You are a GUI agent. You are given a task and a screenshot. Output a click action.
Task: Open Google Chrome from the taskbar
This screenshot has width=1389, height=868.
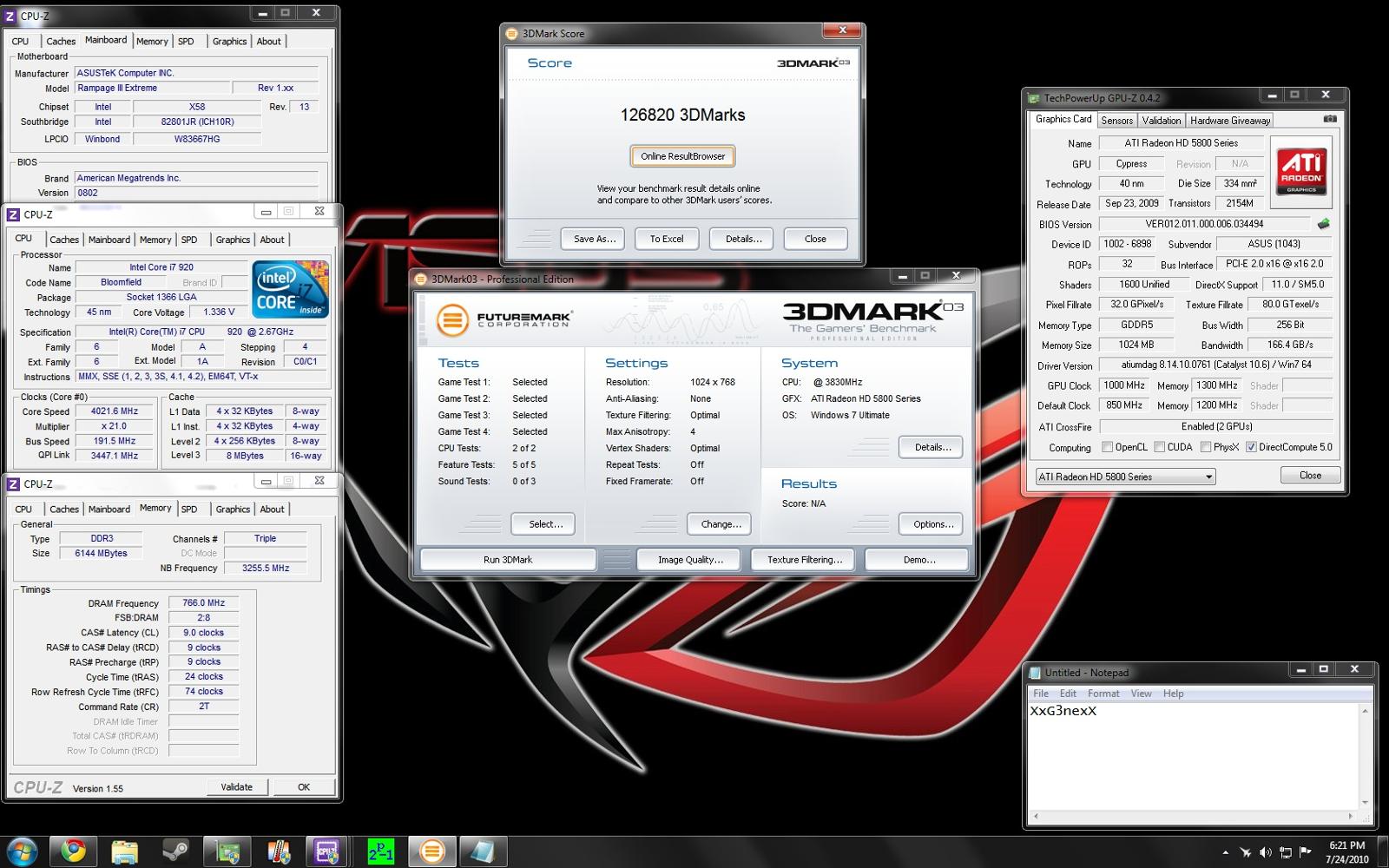point(73,852)
